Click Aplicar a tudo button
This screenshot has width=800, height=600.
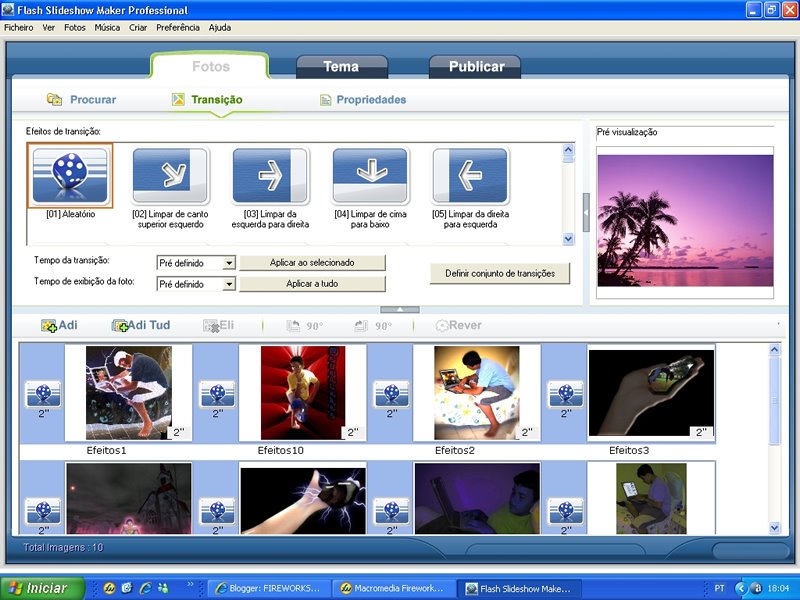click(312, 284)
